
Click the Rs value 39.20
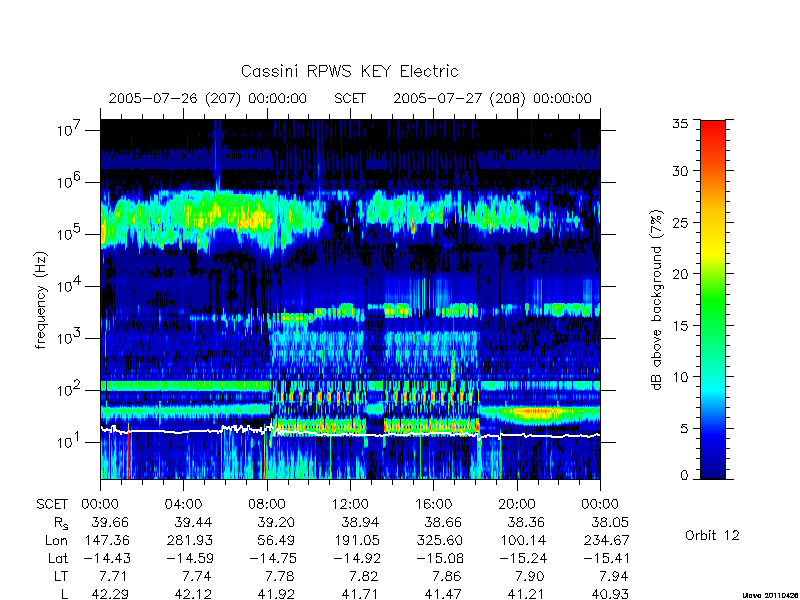tap(277, 522)
